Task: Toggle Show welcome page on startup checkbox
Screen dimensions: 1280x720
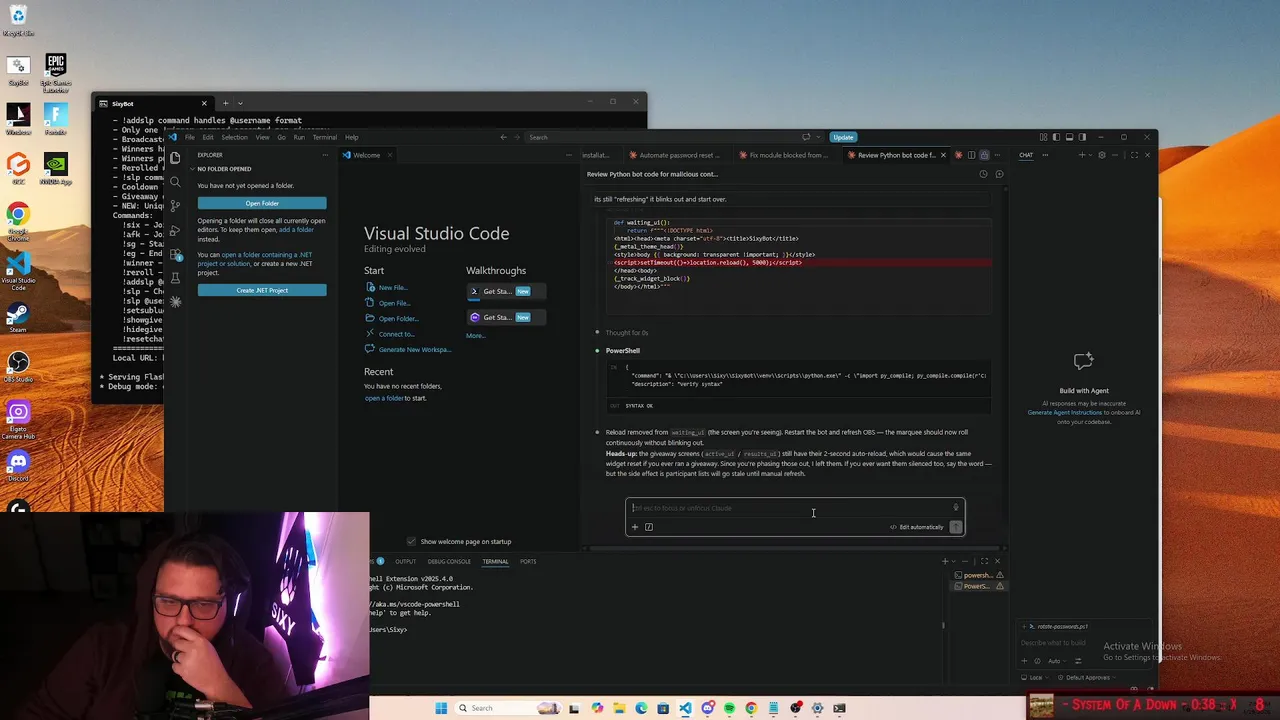Action: coord(411,541)
